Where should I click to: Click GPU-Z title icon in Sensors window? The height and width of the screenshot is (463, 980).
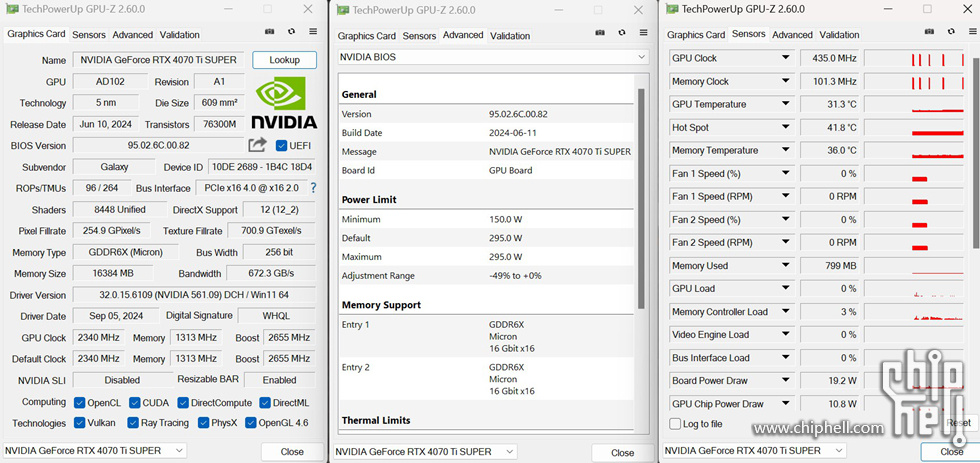(672, 9)
